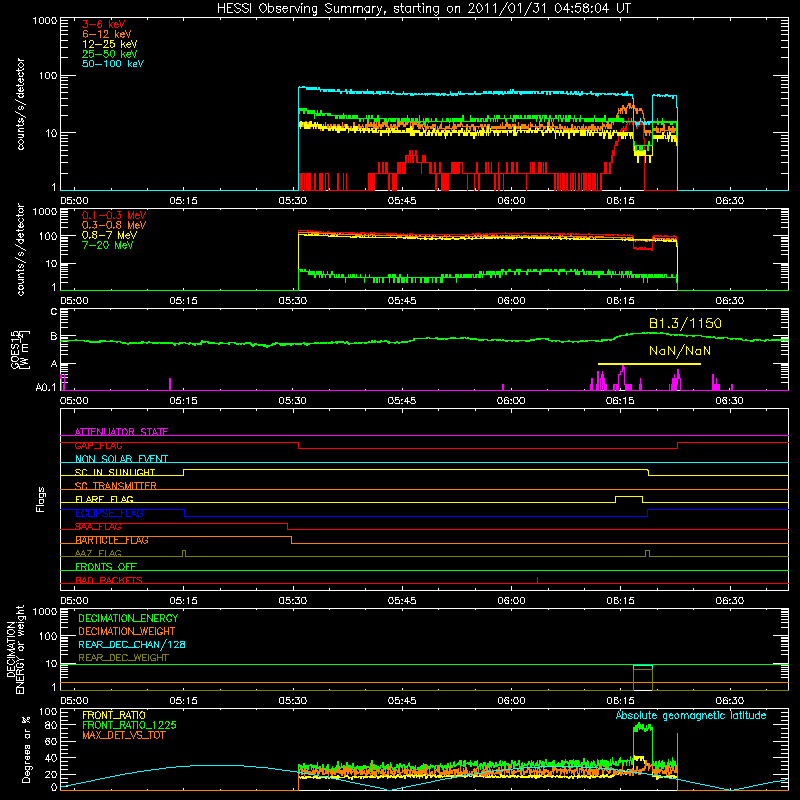Click the raised yellow FLARE_FLAG pulse
This screenshot has height=800, width=800.
(x=629, y=497)
